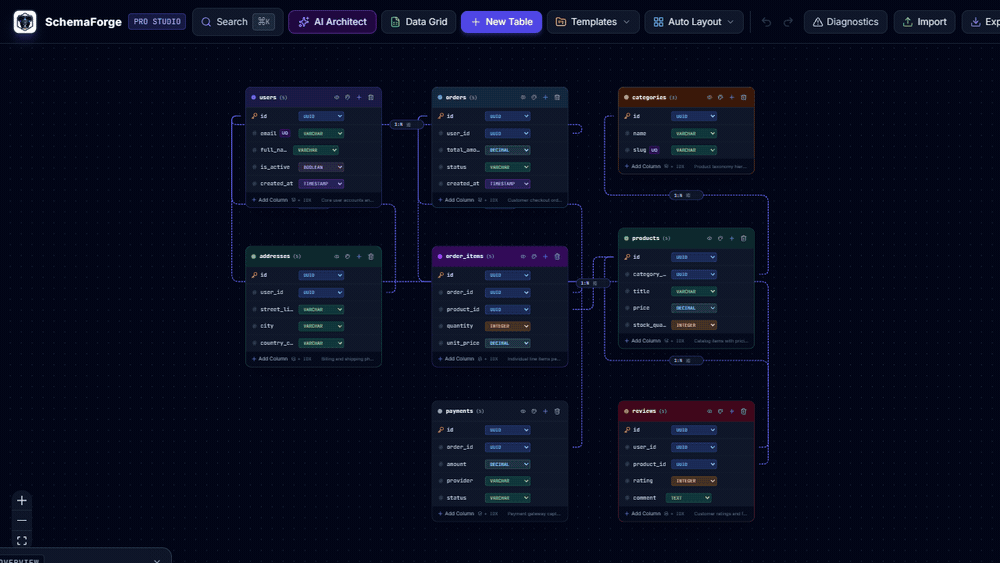
Task: Delete the reviews table
Action: 743,411
